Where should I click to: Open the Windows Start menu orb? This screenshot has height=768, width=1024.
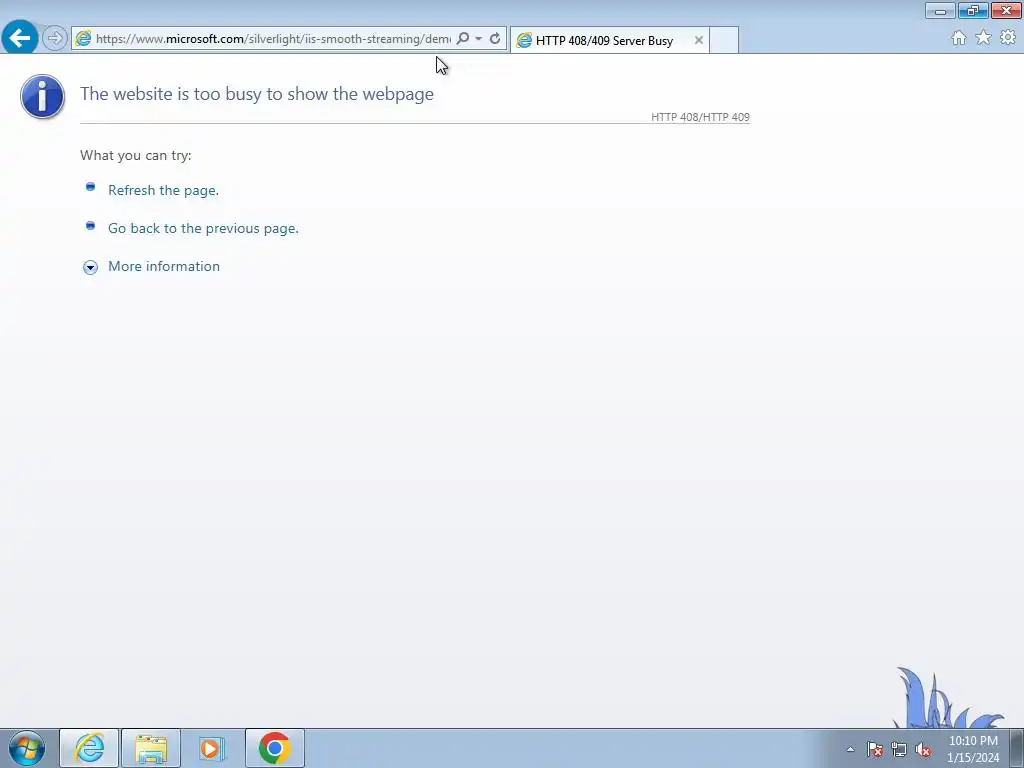coord(27,748)
